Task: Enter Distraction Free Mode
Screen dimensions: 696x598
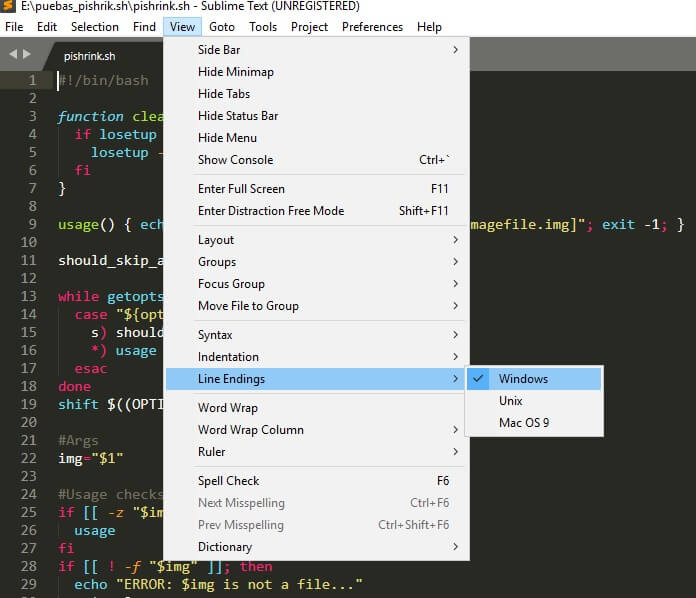Action: click(x=271, y=211)
